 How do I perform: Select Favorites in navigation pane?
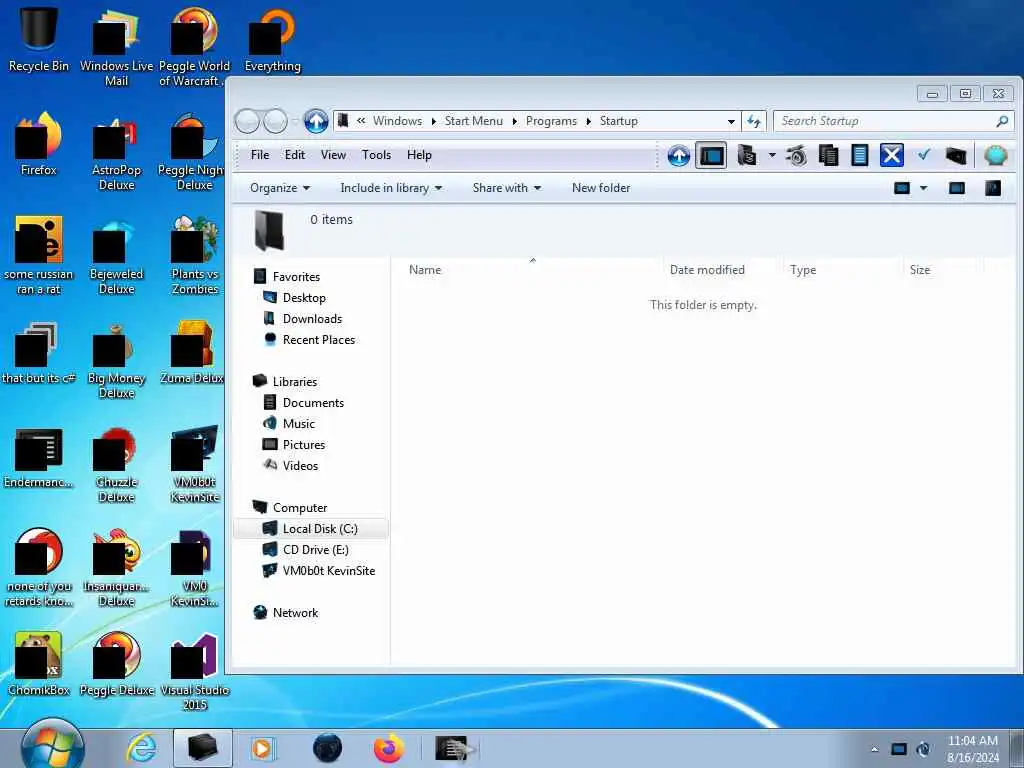click(296, 277)
